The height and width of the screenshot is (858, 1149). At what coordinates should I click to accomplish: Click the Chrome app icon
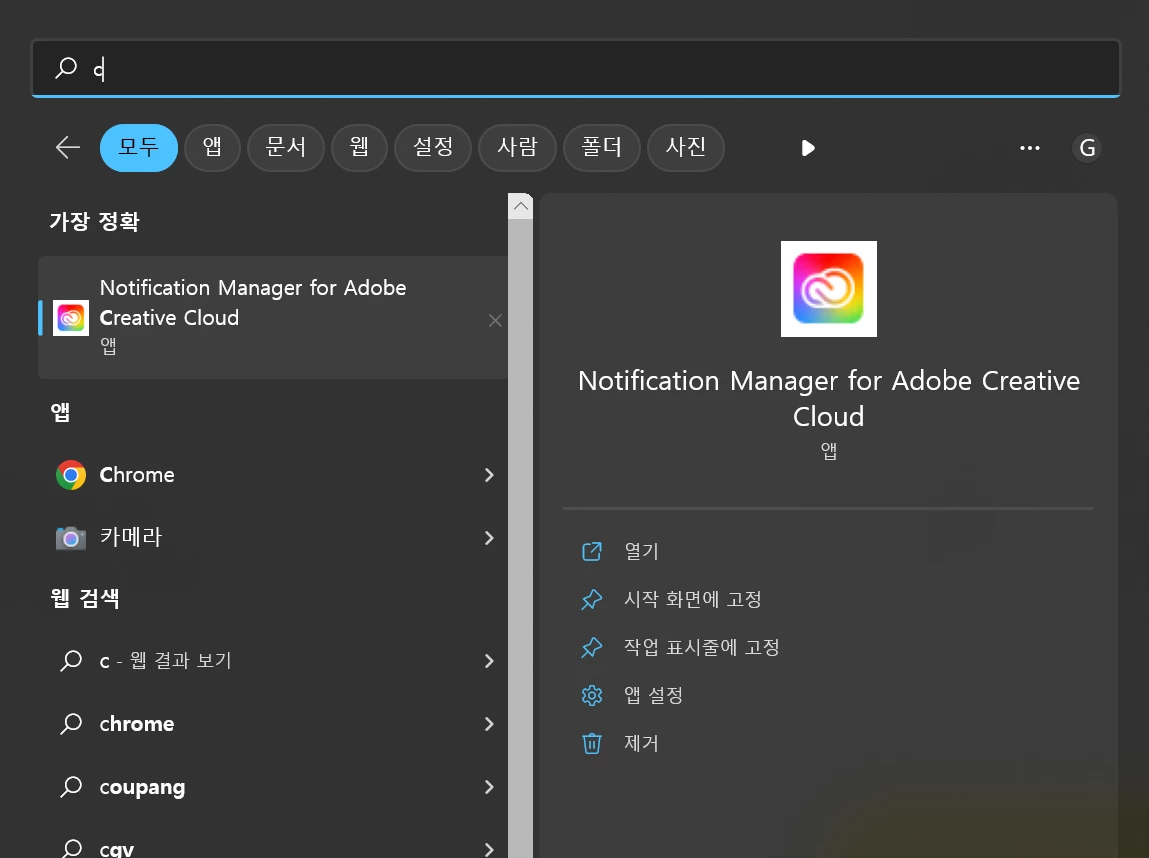pos(71,475)
